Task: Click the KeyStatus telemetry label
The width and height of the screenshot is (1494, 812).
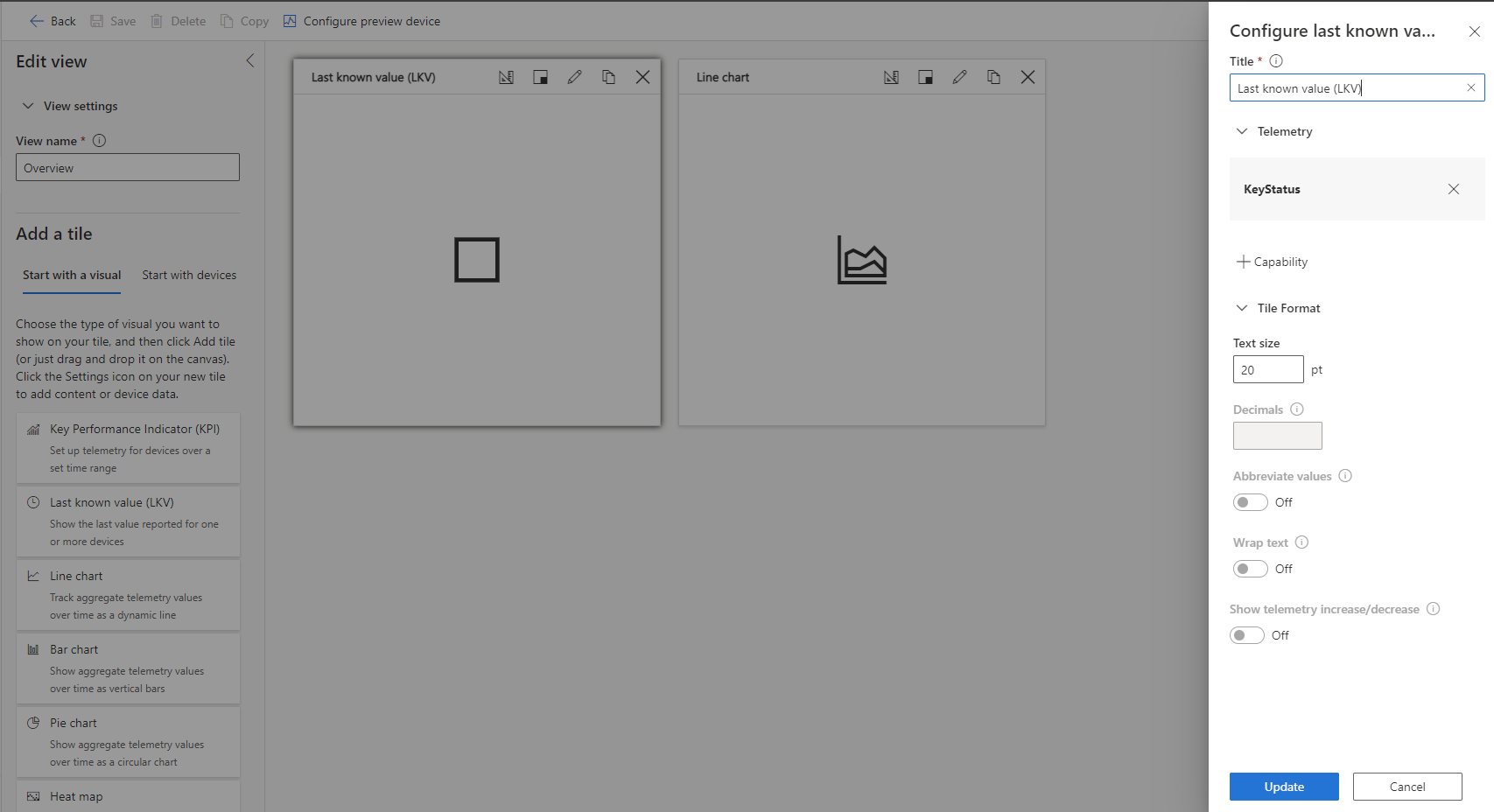Action: tap(1272, 189)
